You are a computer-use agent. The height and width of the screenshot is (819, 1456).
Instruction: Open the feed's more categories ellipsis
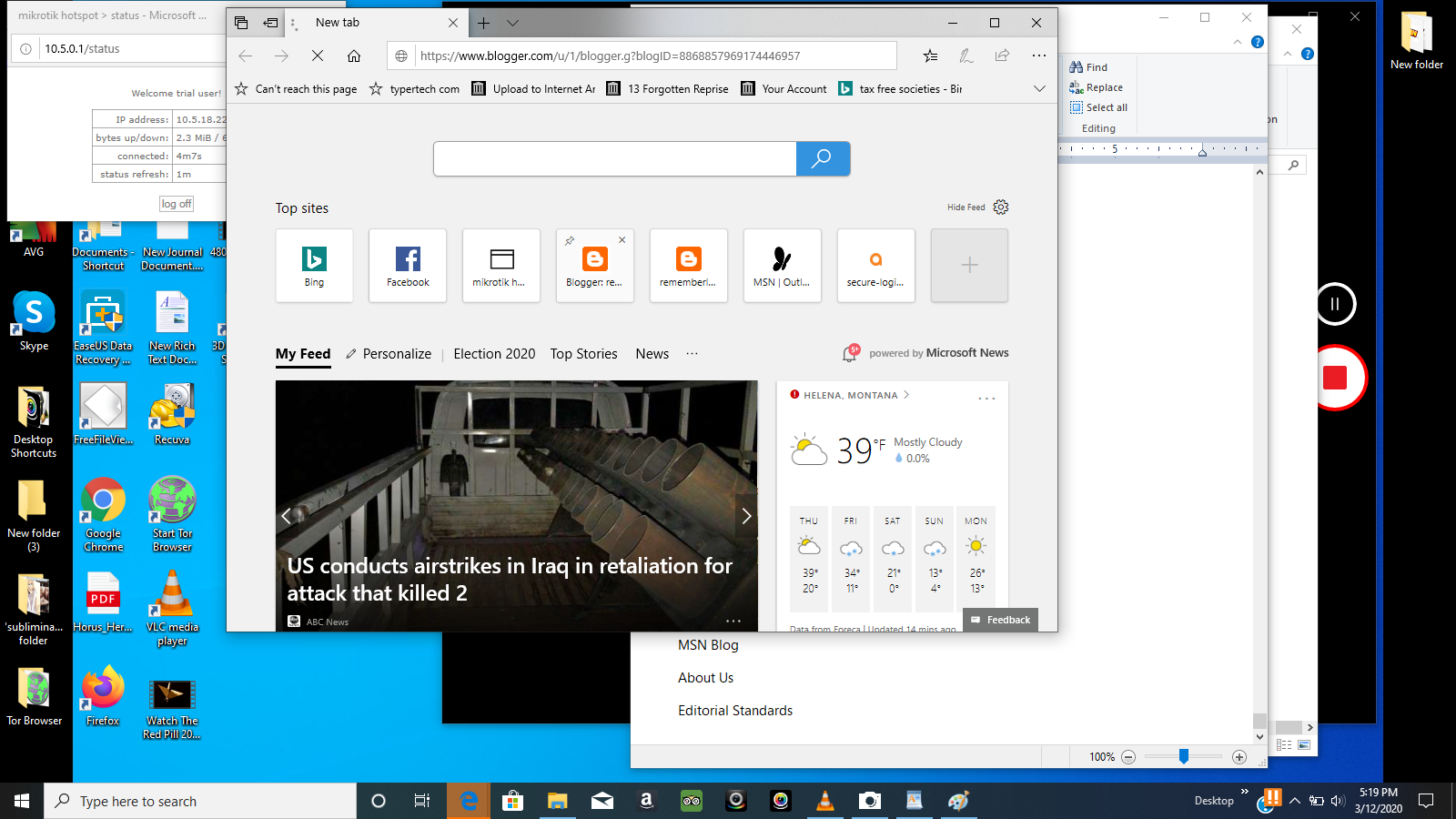point(693,354)
